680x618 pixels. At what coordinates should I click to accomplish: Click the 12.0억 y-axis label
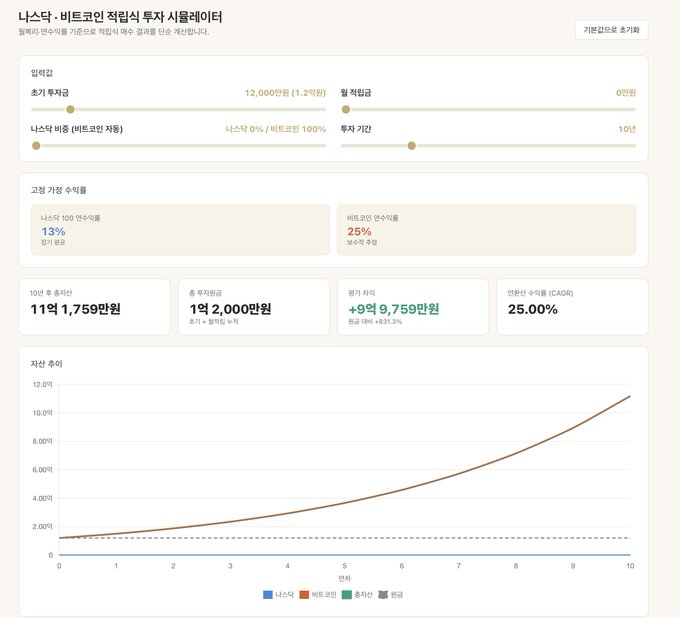42,384
